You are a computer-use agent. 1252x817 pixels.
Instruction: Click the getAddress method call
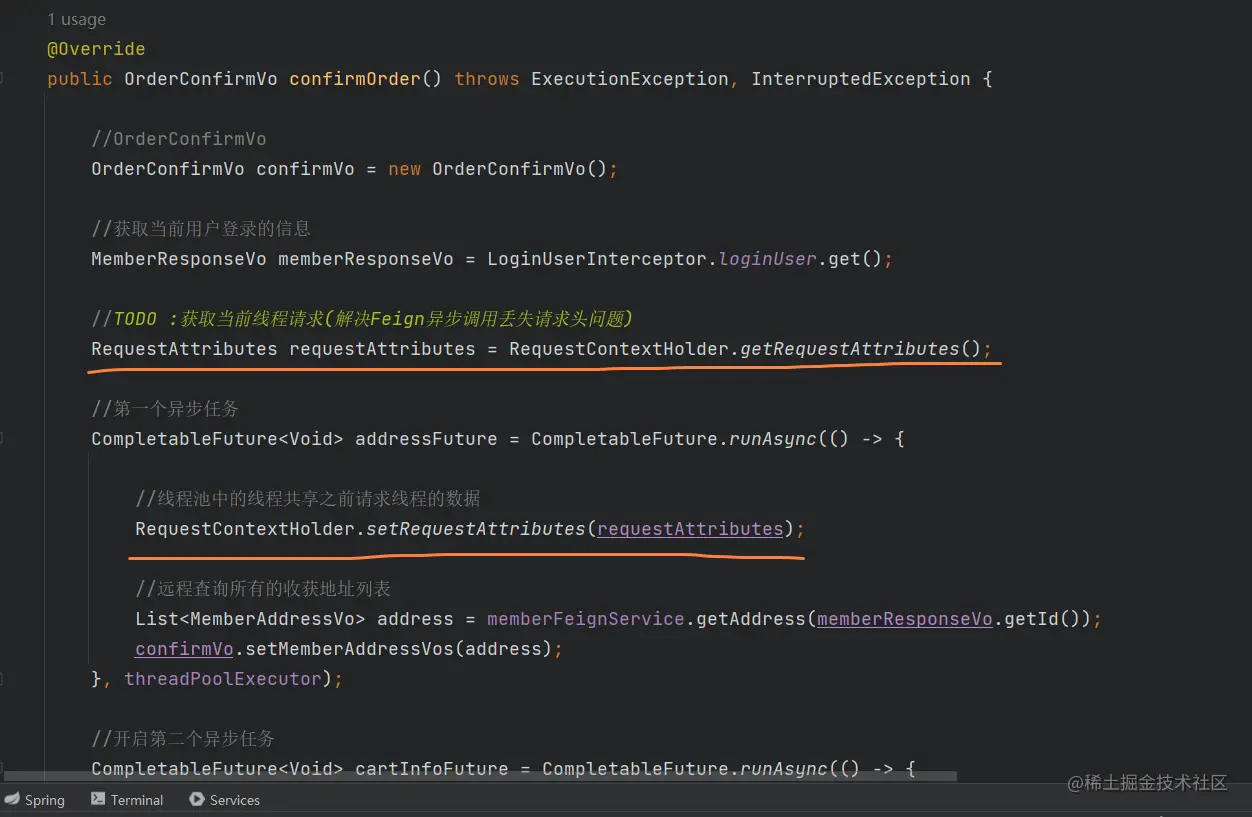pyautogui.click(x=751, y=619)
